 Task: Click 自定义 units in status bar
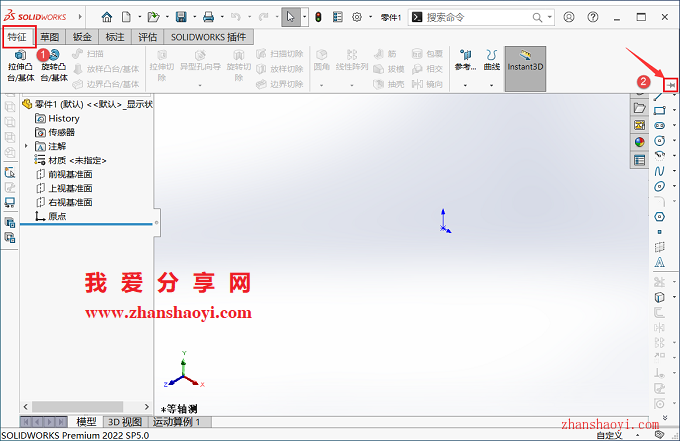(x=609, y=435)
